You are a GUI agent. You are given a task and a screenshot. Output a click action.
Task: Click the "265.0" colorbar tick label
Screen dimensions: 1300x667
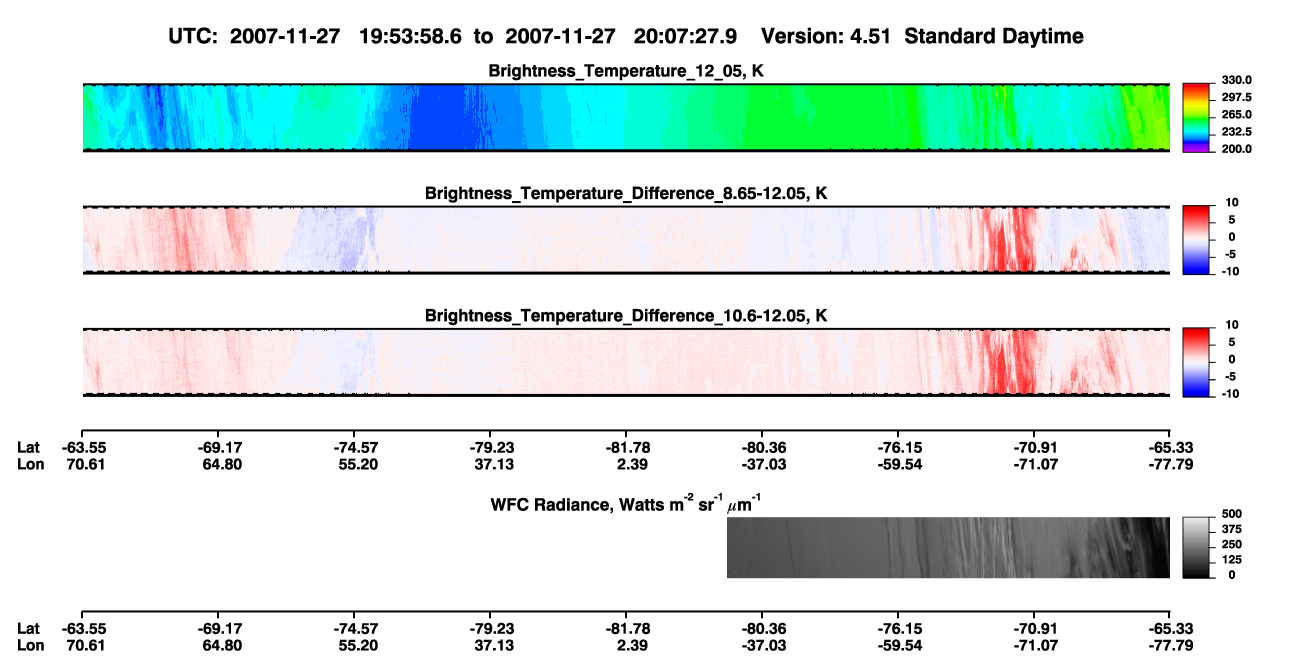(1236, 114)
